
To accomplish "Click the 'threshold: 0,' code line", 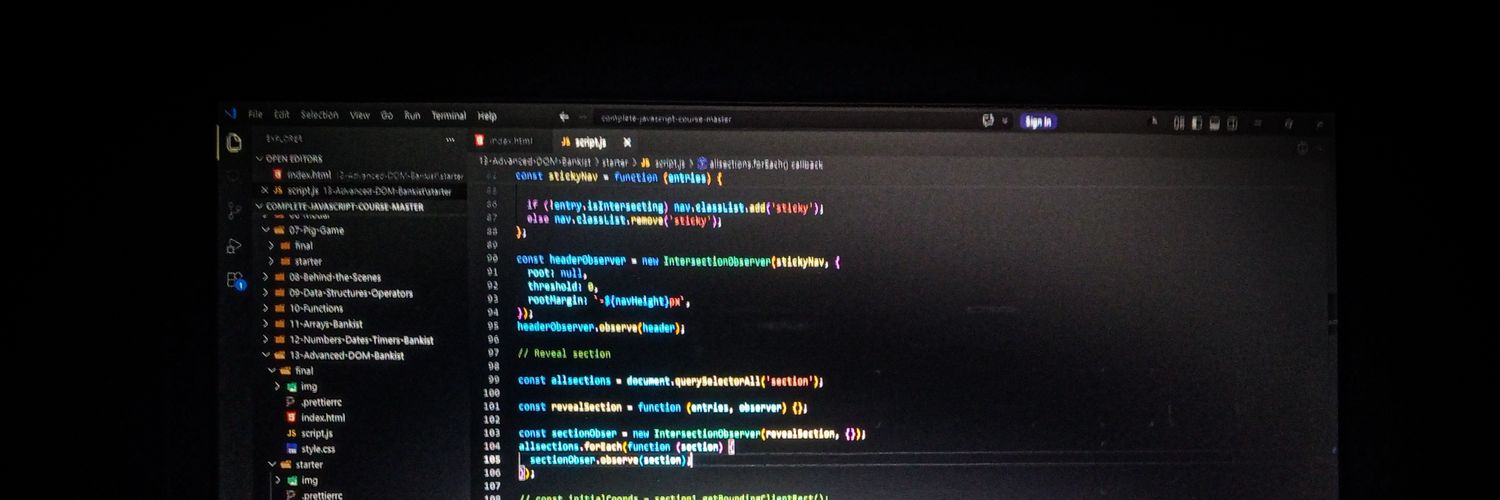I will point(562,286).
